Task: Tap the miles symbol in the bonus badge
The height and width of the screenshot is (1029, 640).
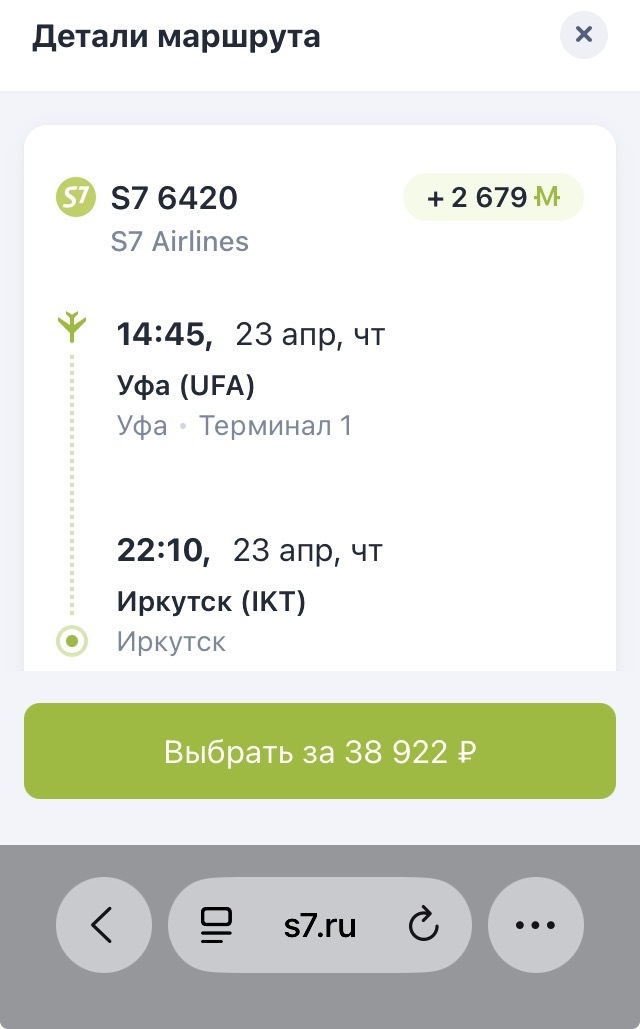Action: click(548, 197)
